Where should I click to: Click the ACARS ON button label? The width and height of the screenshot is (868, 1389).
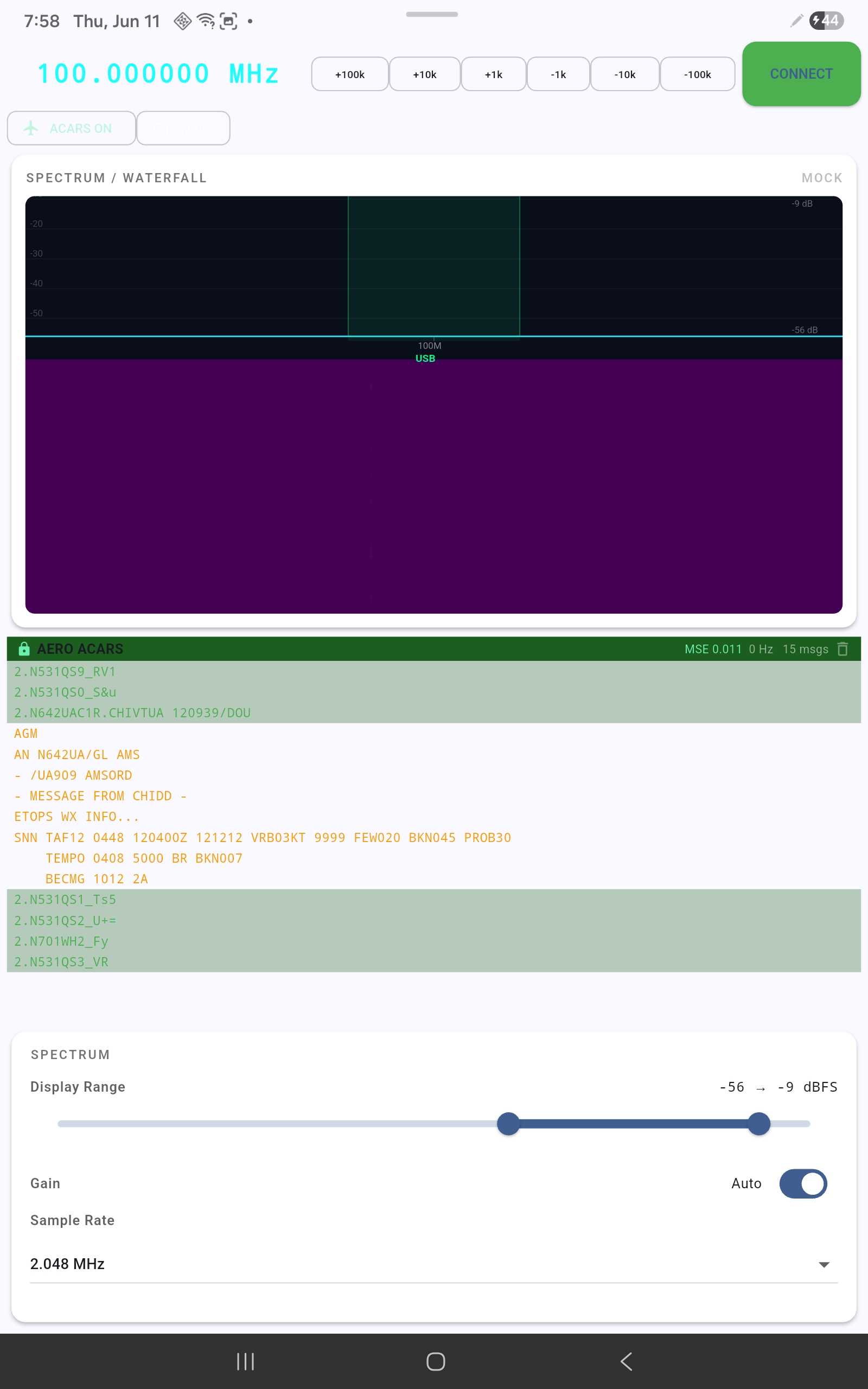click(81, 128)
